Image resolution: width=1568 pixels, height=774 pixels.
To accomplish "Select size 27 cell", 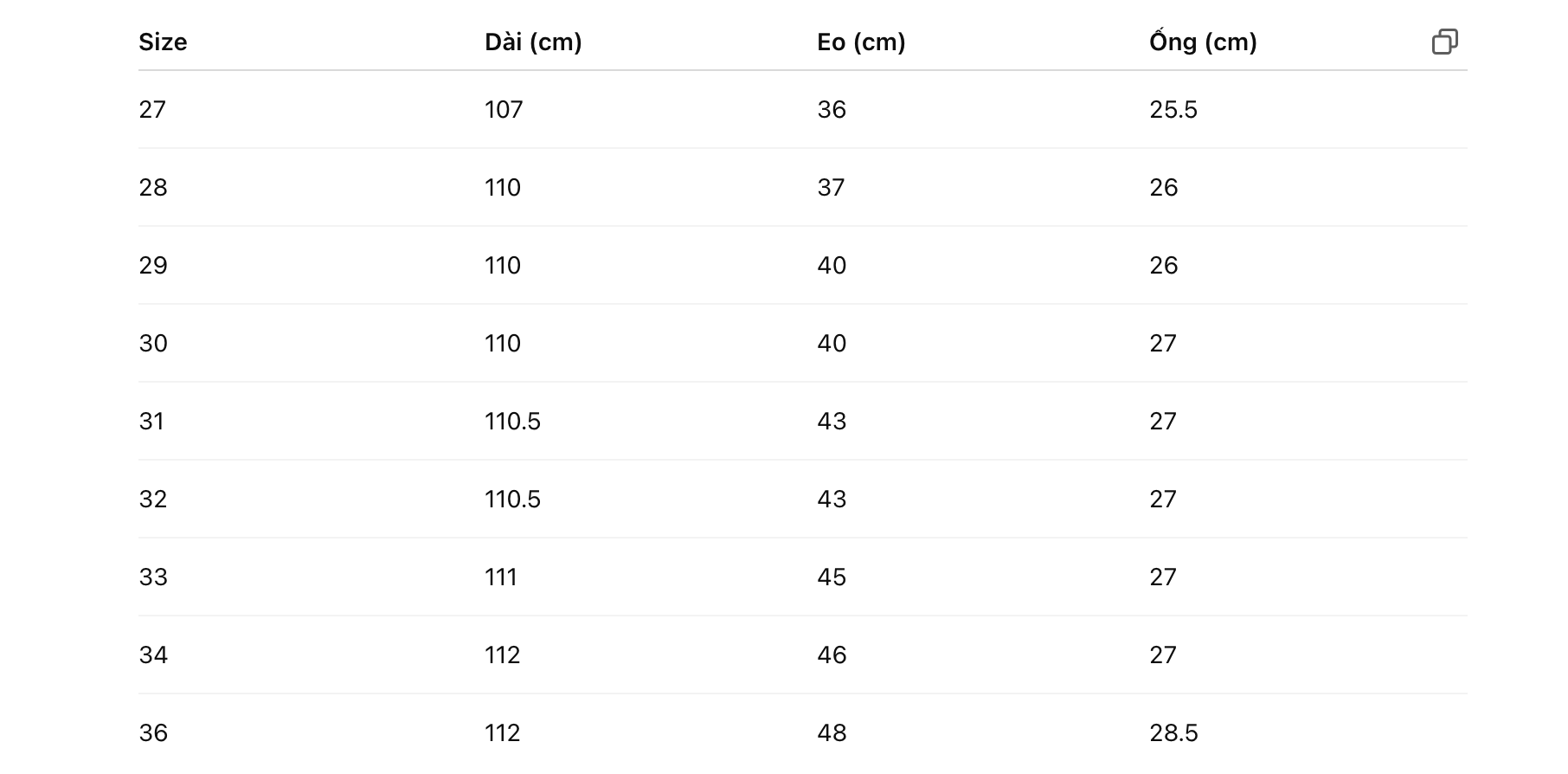I will point(152,109).
